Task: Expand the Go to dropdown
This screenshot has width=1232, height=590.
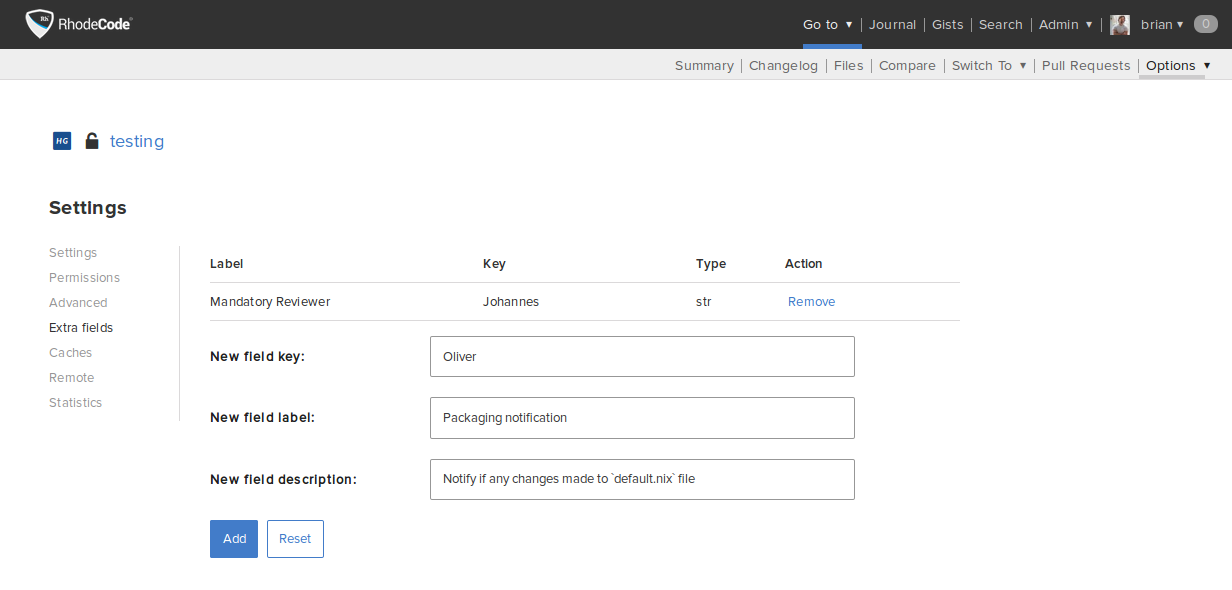Action: 828,25
